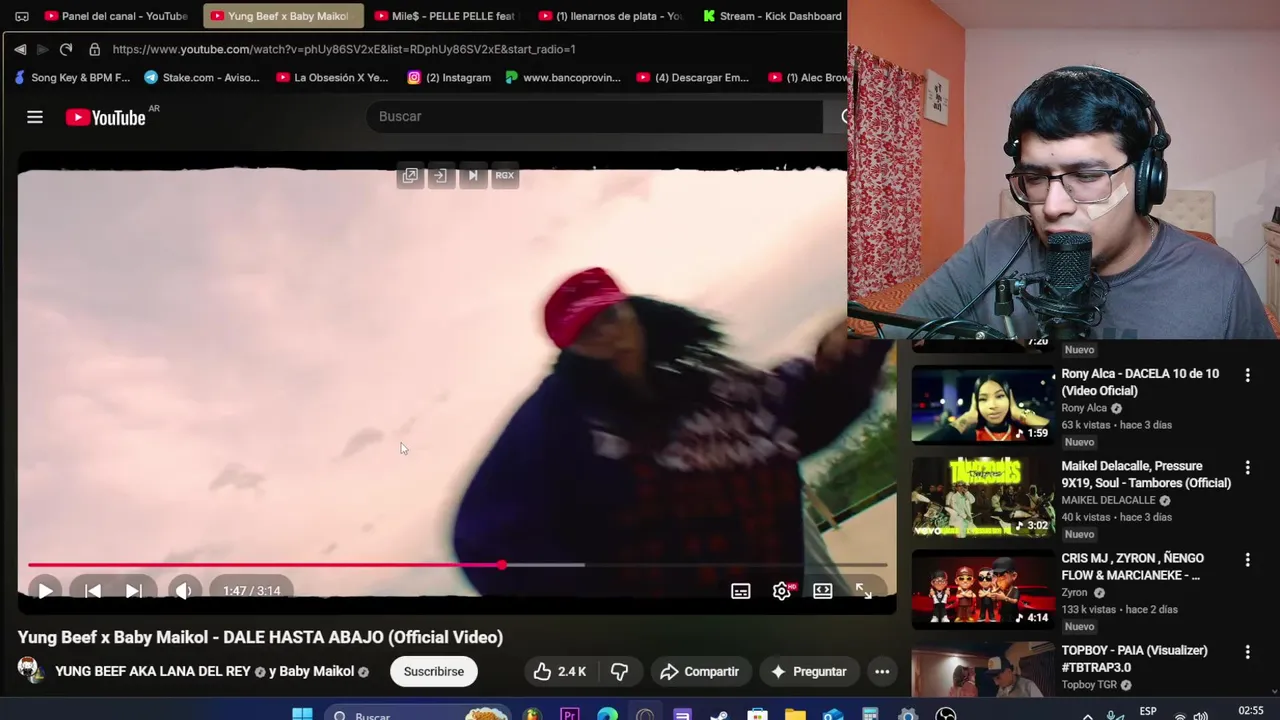Switch to theater mode view
1280x720 pixels.
[823, 591]
